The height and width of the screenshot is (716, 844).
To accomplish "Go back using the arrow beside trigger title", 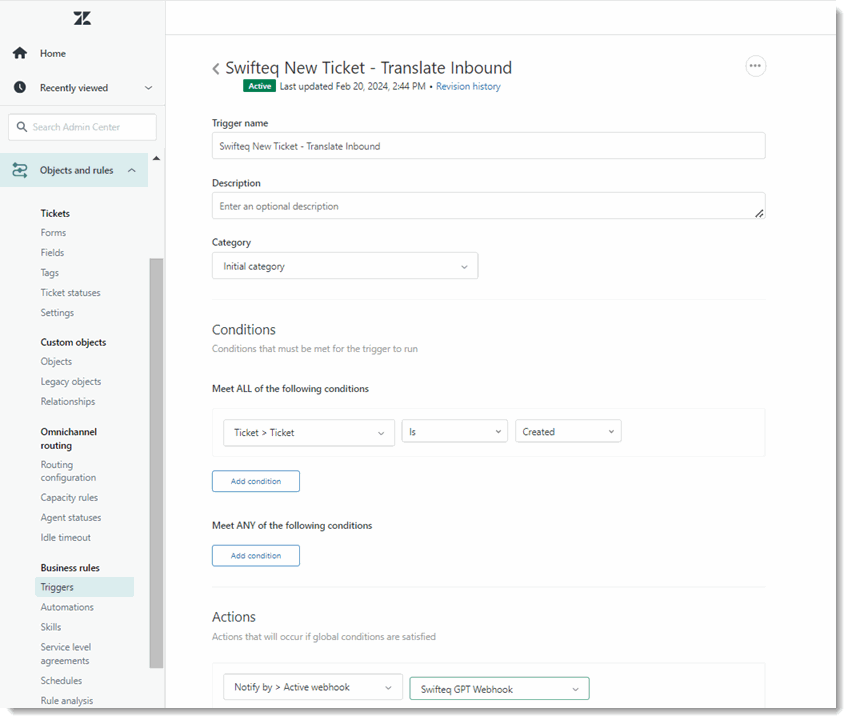I will tap(216, 68).
